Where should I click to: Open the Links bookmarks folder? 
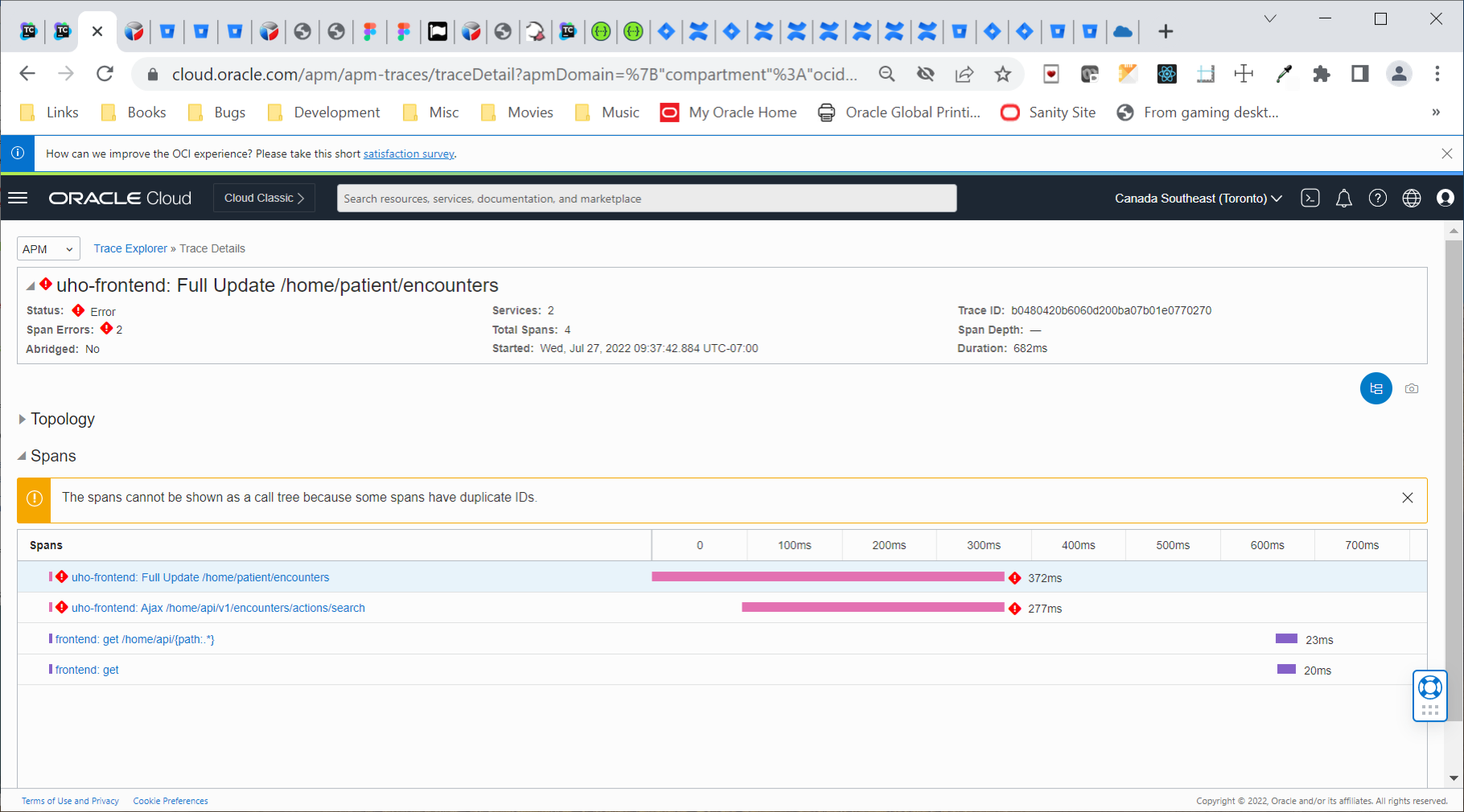pyautogui.click(x=49, y=113)
